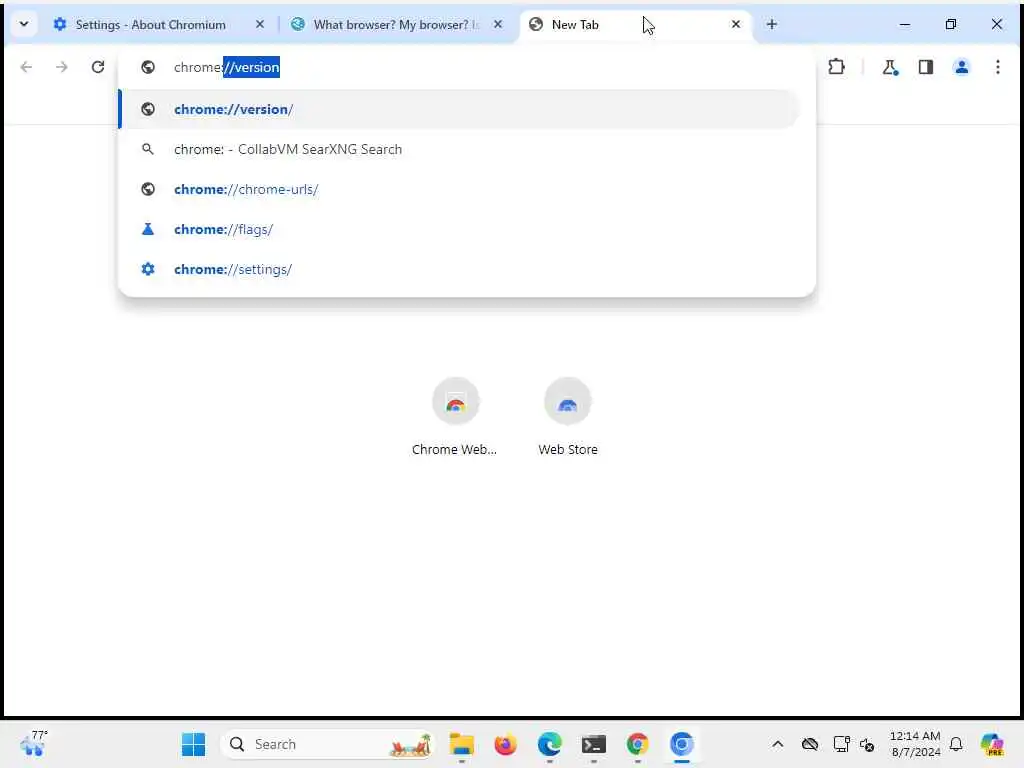Go forward with the forward arrow

pos(61,67)
